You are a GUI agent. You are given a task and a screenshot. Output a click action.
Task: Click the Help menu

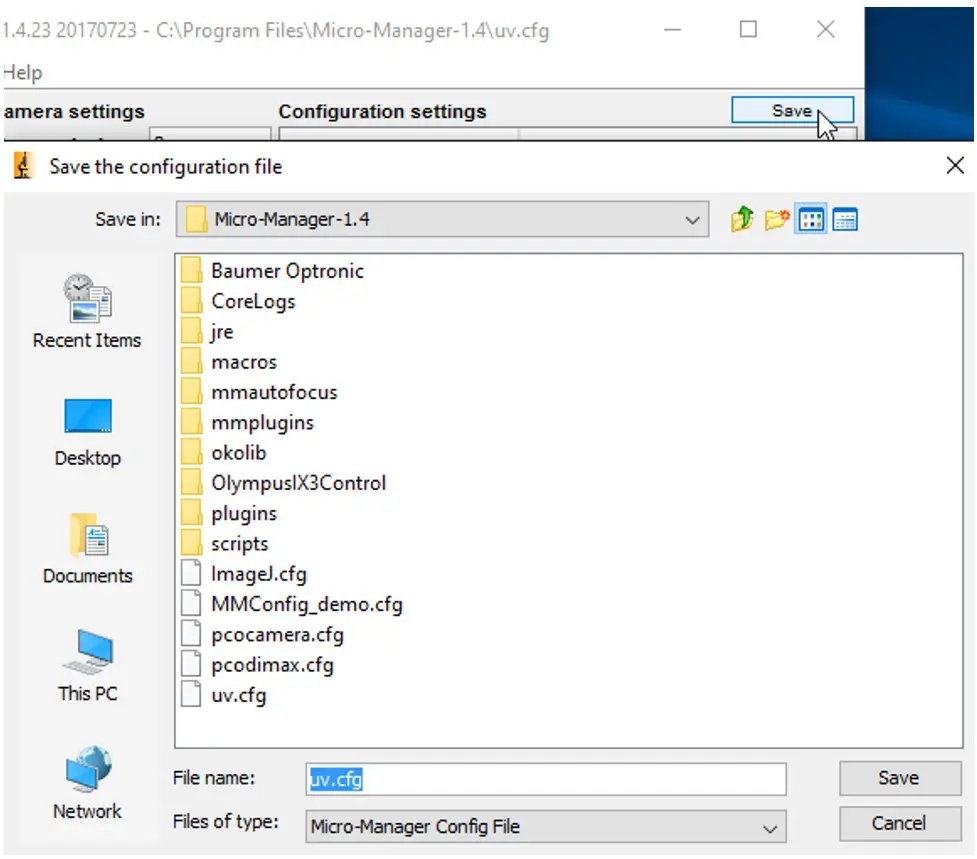[x=22, y=72]
